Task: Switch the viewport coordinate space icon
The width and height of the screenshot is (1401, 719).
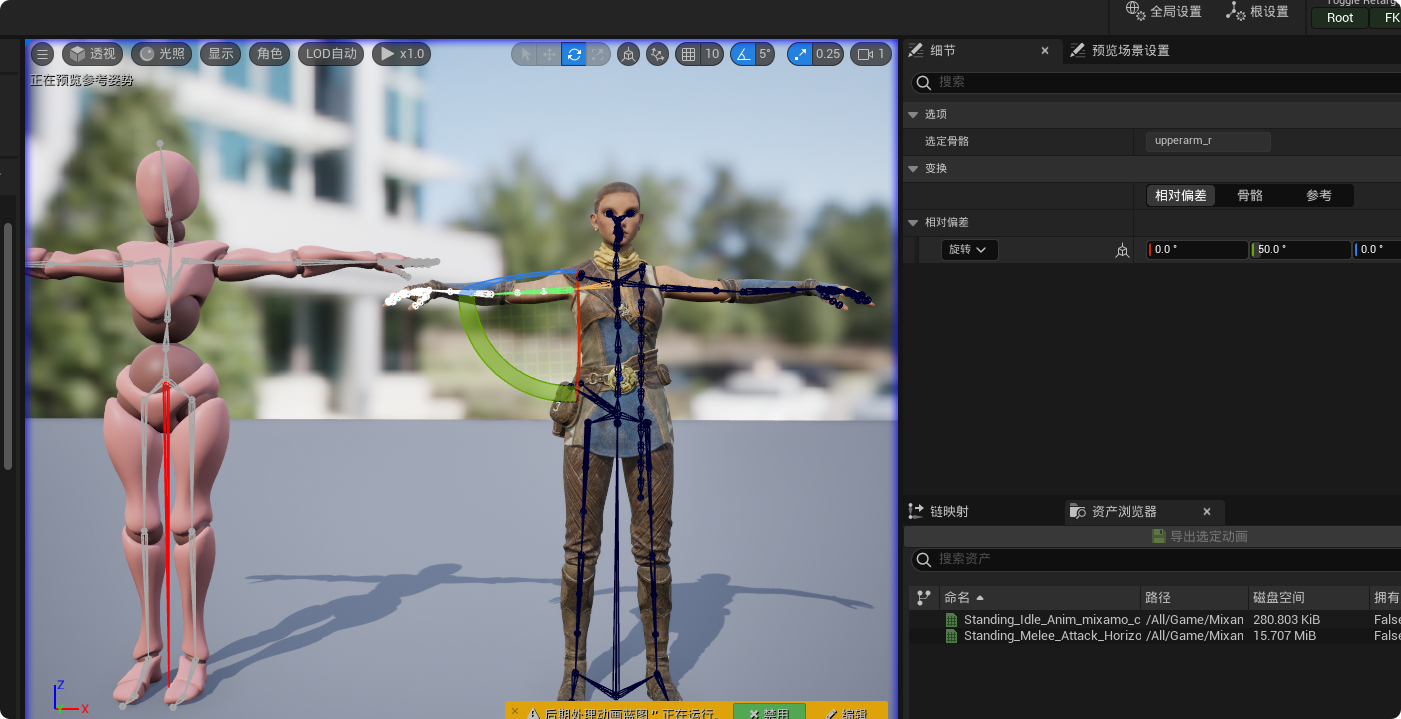Action: pyautogui.click(x=628, y=54)
